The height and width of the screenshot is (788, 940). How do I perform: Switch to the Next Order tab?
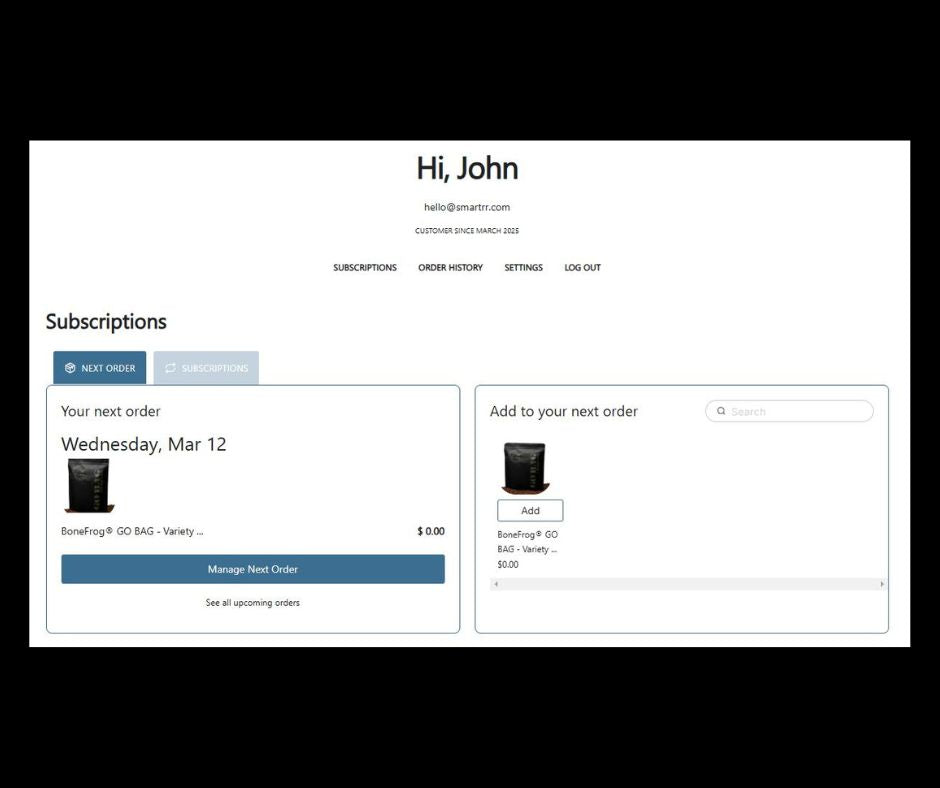[x=100, y=368]
